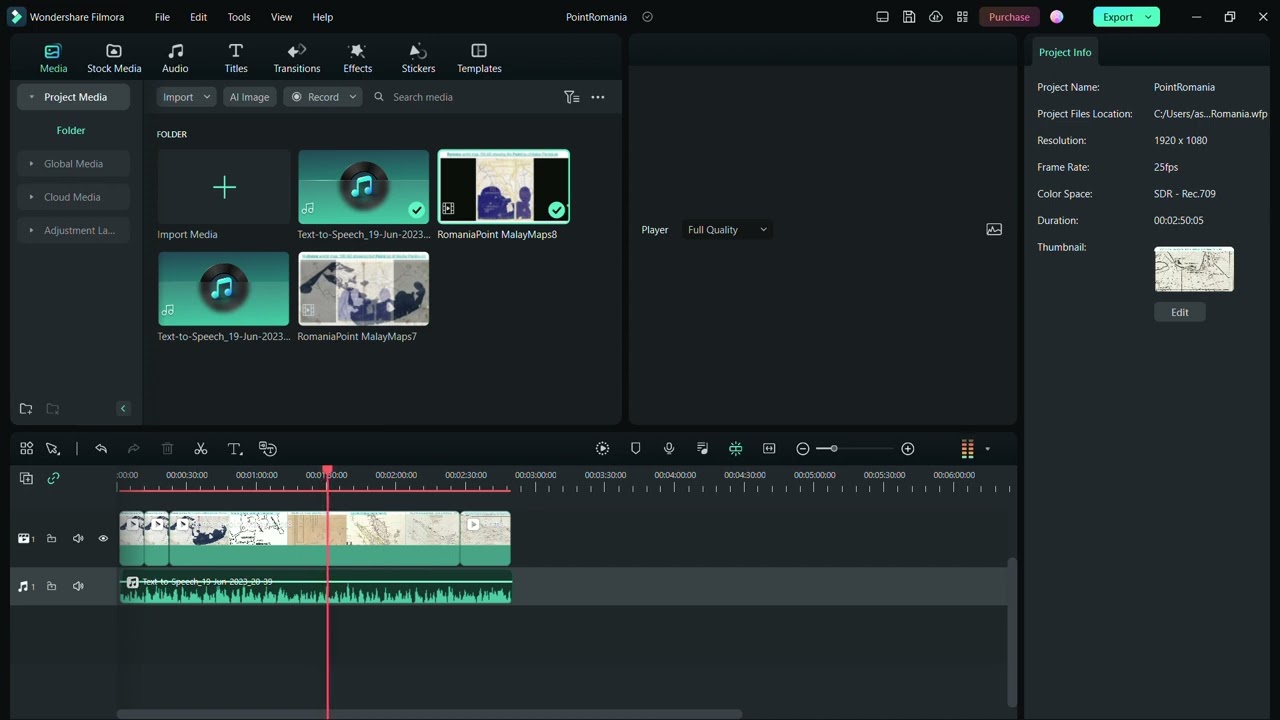The height and width of the screenshot is (720, 1280).
Task: Zoom in the timeline with plus button
Action: point(908,449)
